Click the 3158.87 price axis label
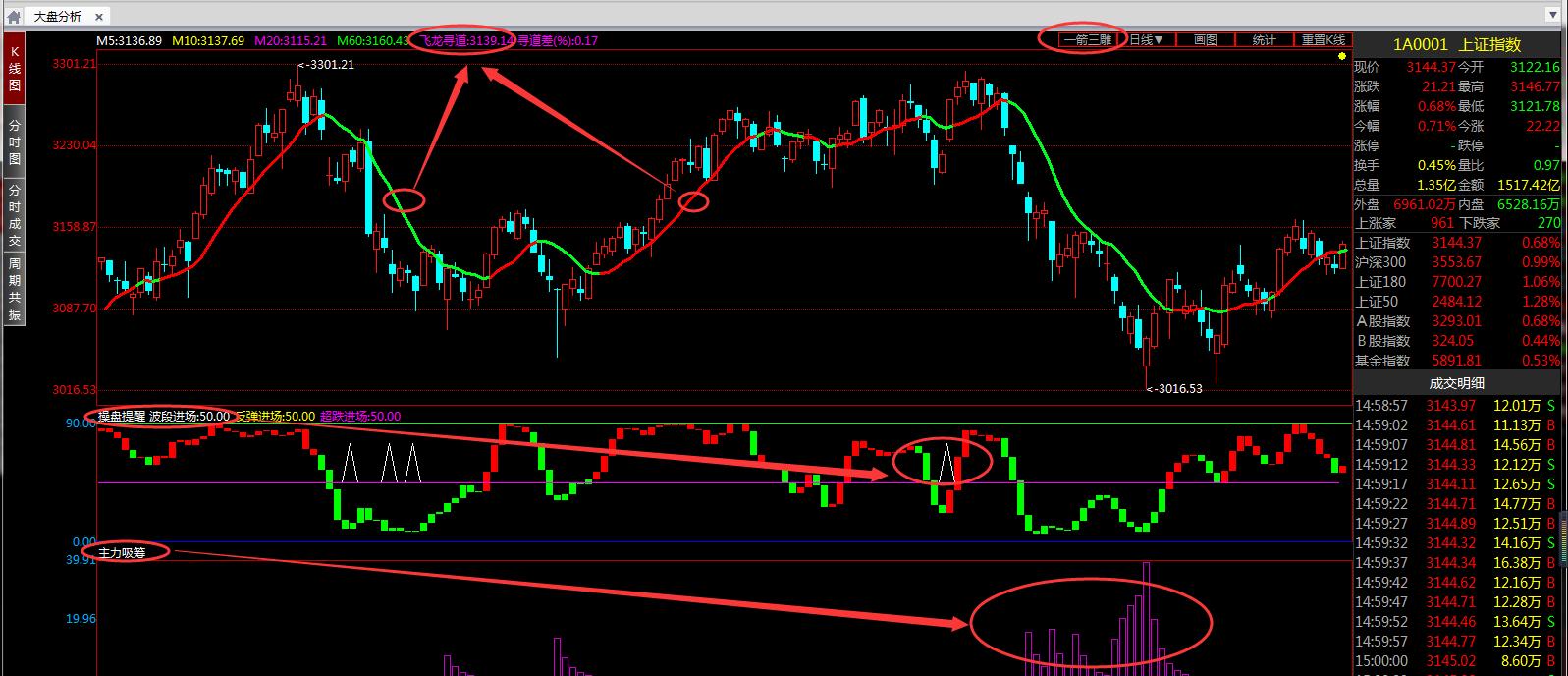 pyautogui.click(x=75, y=227)
